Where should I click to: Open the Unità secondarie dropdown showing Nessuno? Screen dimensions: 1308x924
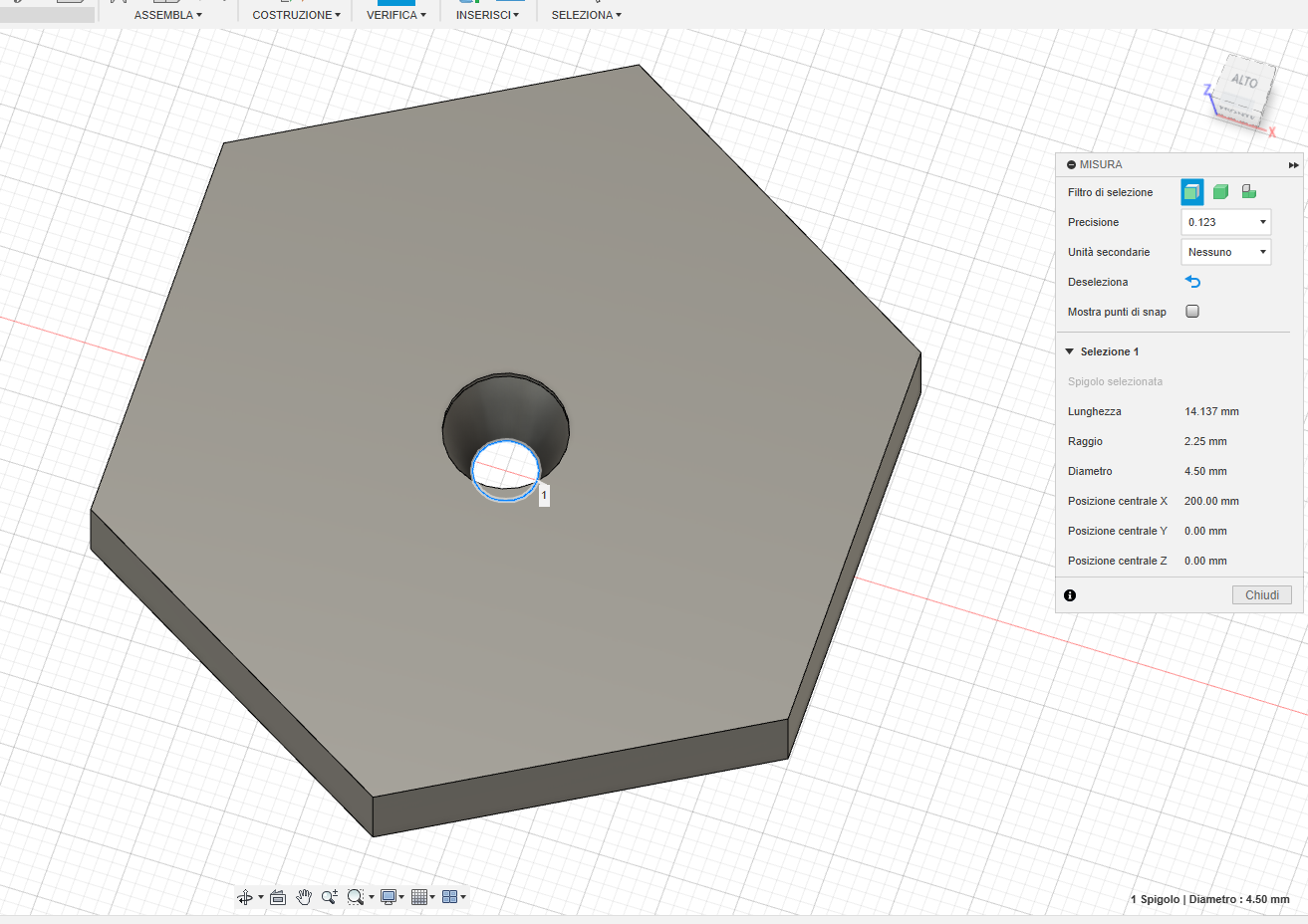point(1225,251)
